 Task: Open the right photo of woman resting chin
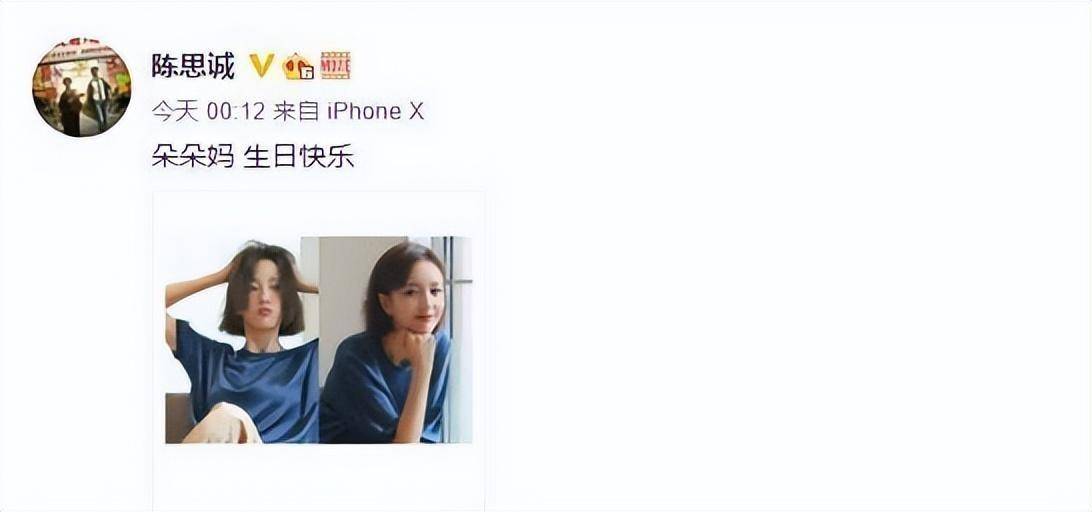[x=396, y=340]
